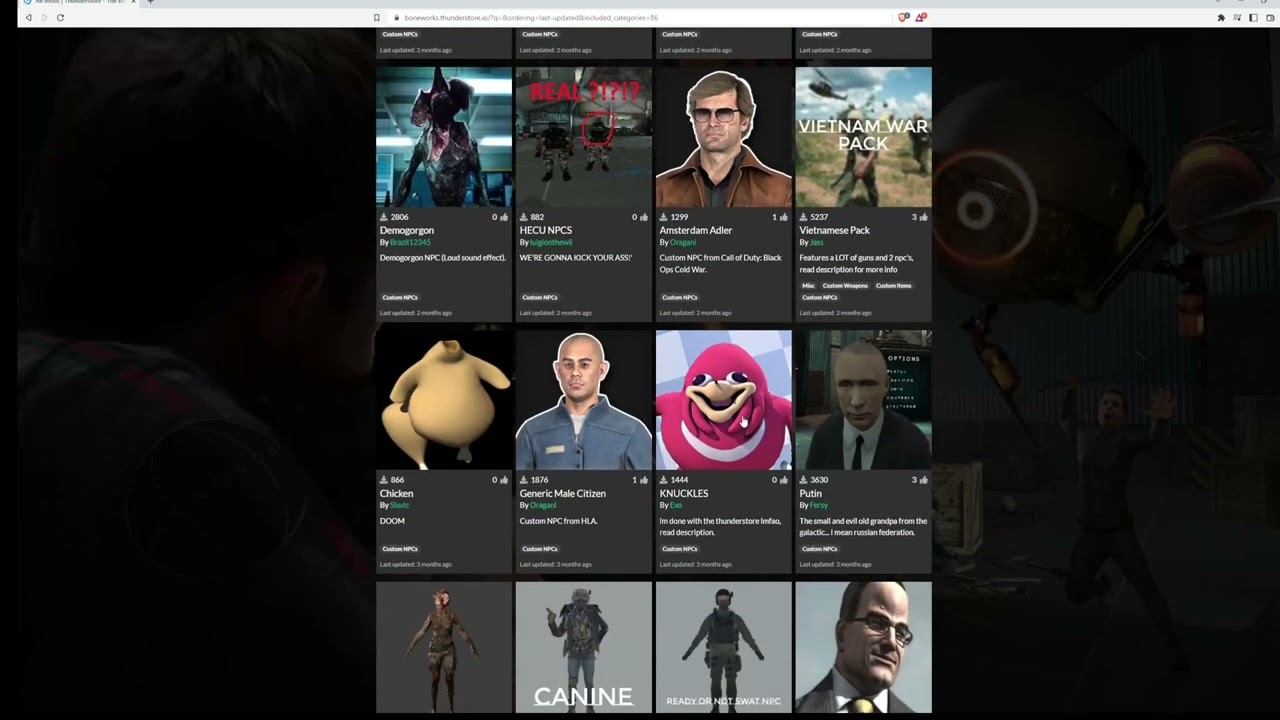Click the URL address bar

(640, 17)
